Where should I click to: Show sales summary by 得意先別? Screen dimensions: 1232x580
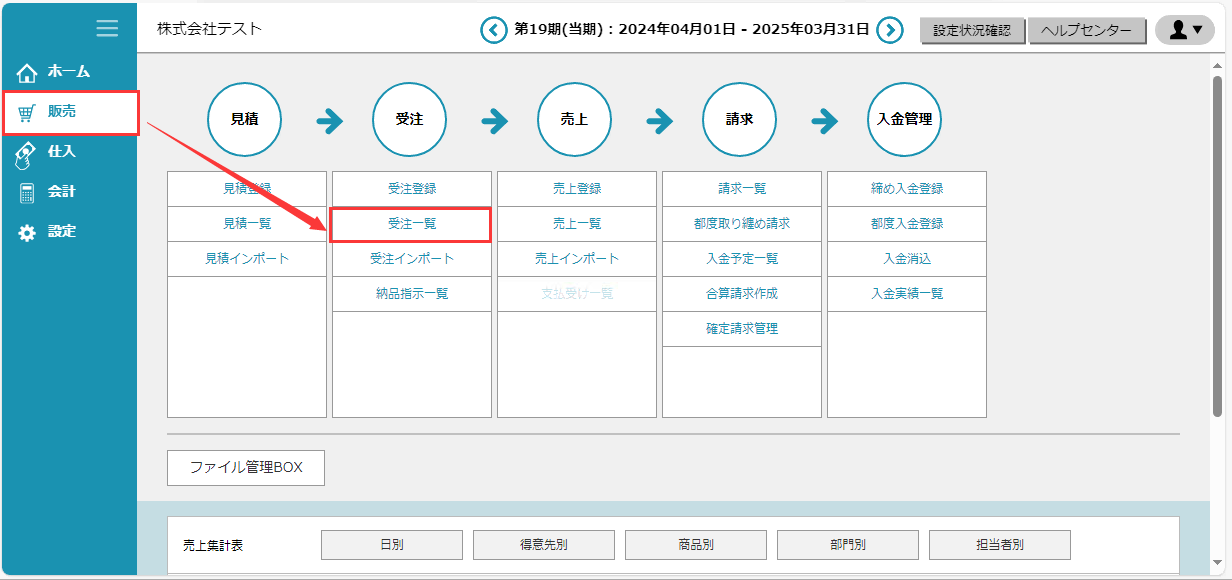click(544, 545)
